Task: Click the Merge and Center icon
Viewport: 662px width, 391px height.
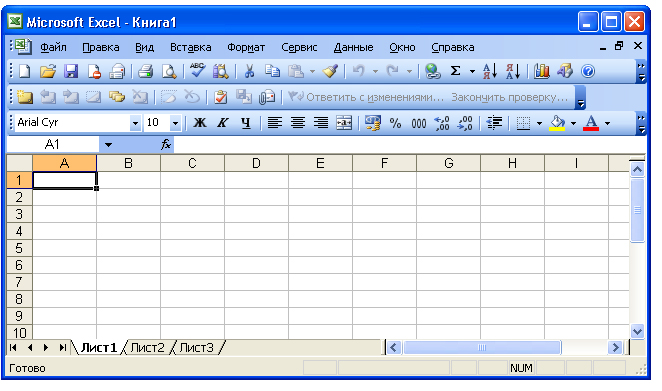Action: pyautogui.click(x=344, y=123)
